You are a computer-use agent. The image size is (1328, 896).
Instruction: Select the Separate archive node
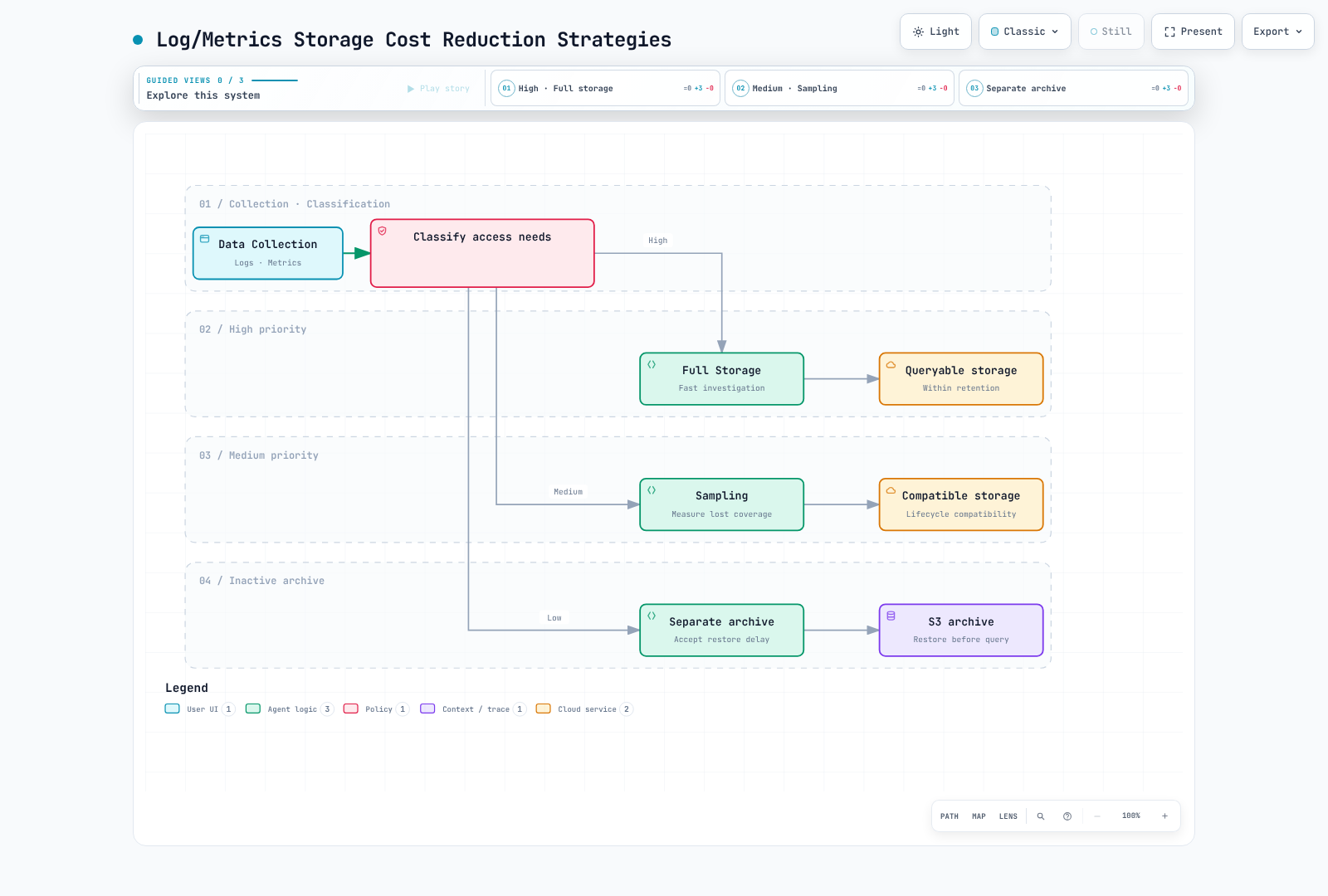(722, 631)
